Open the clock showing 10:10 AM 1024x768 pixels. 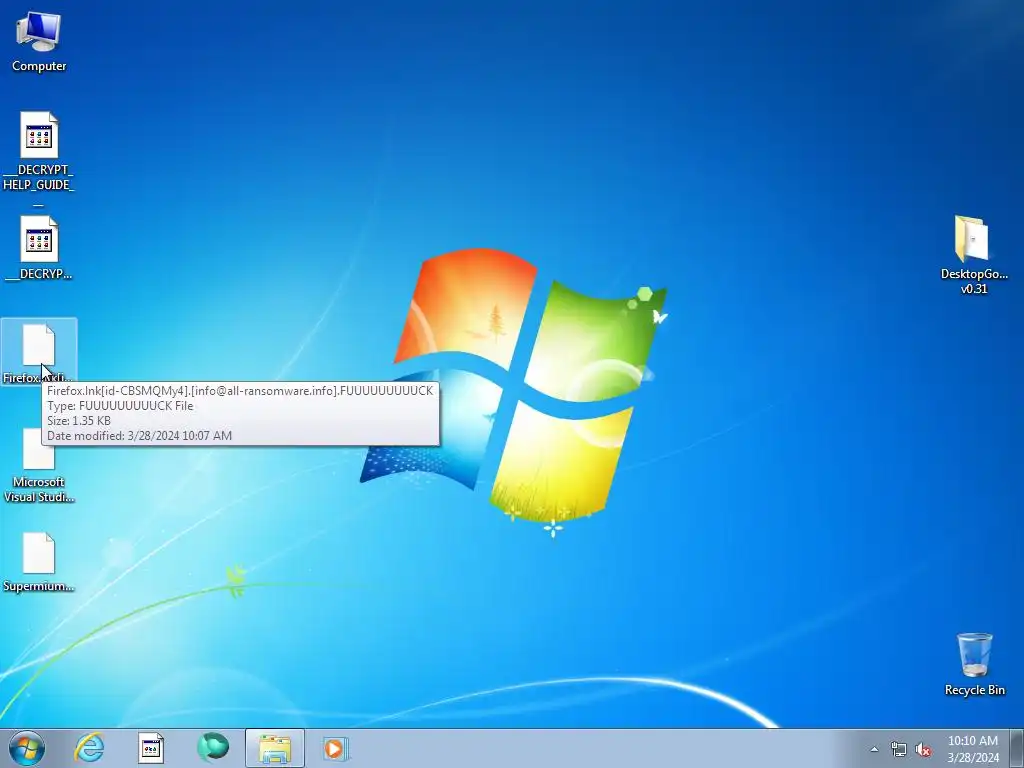coord(972,749)
